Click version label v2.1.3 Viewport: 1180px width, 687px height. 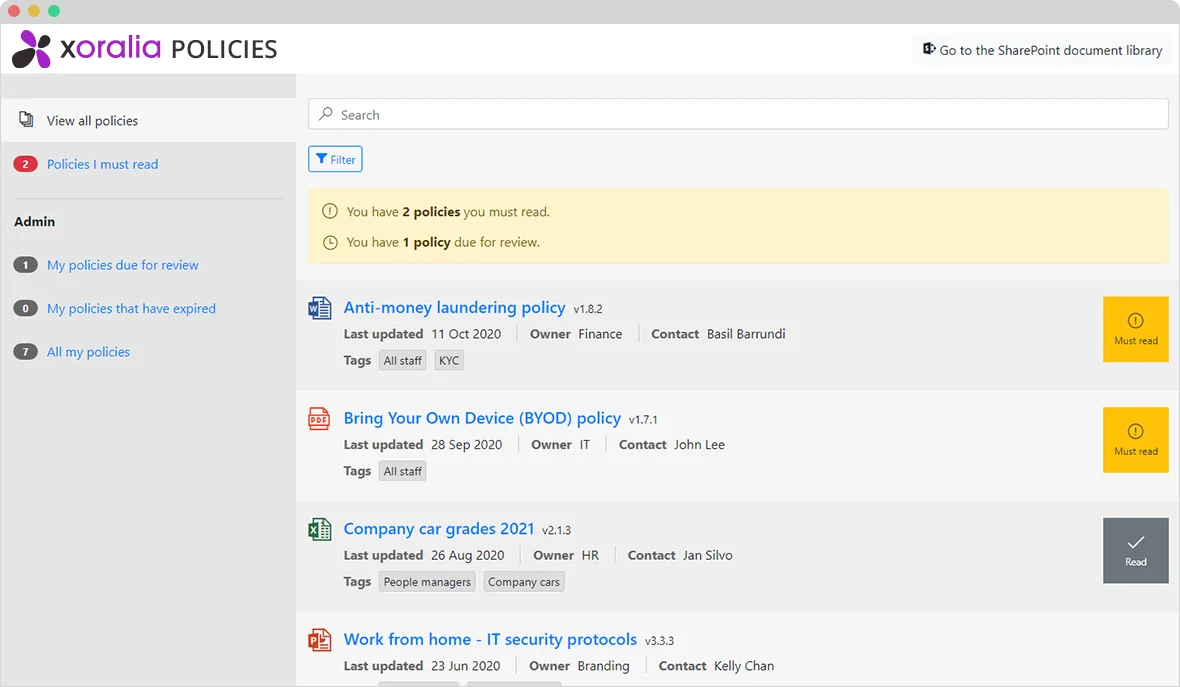[x=556, y=530]
